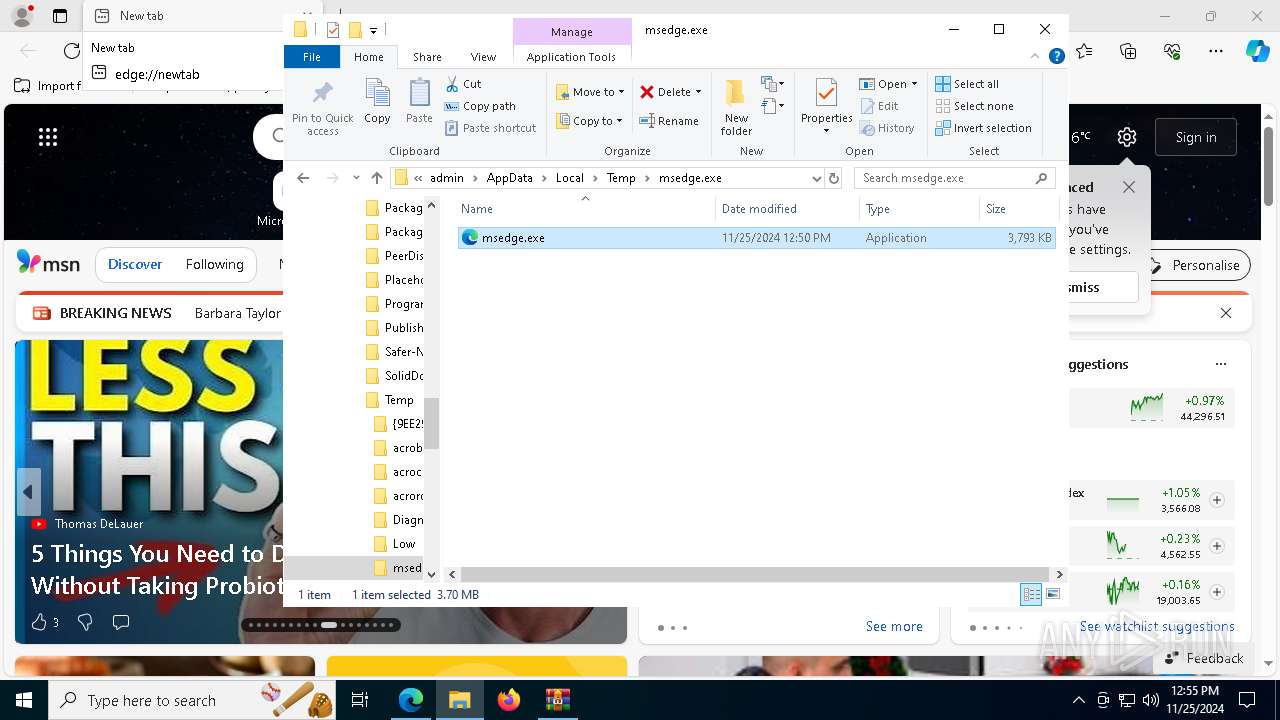Viewport: 1280px width, 720px height.
Task: Switch to the Share ribbon tab
Action: (427, 57)
